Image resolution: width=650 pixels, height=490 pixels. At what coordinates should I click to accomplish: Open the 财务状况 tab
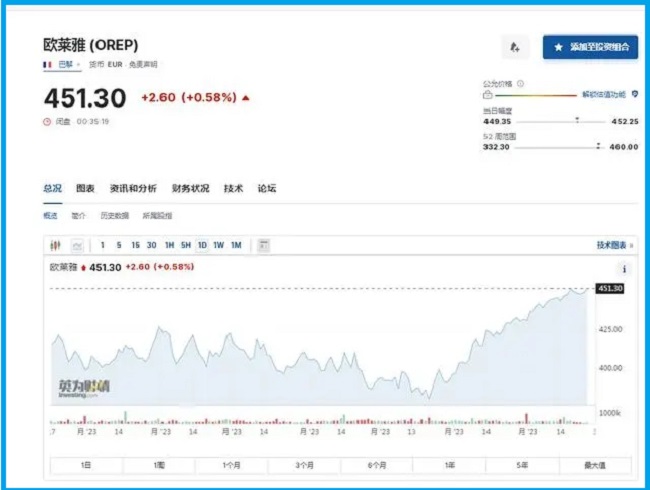[191, 189]
